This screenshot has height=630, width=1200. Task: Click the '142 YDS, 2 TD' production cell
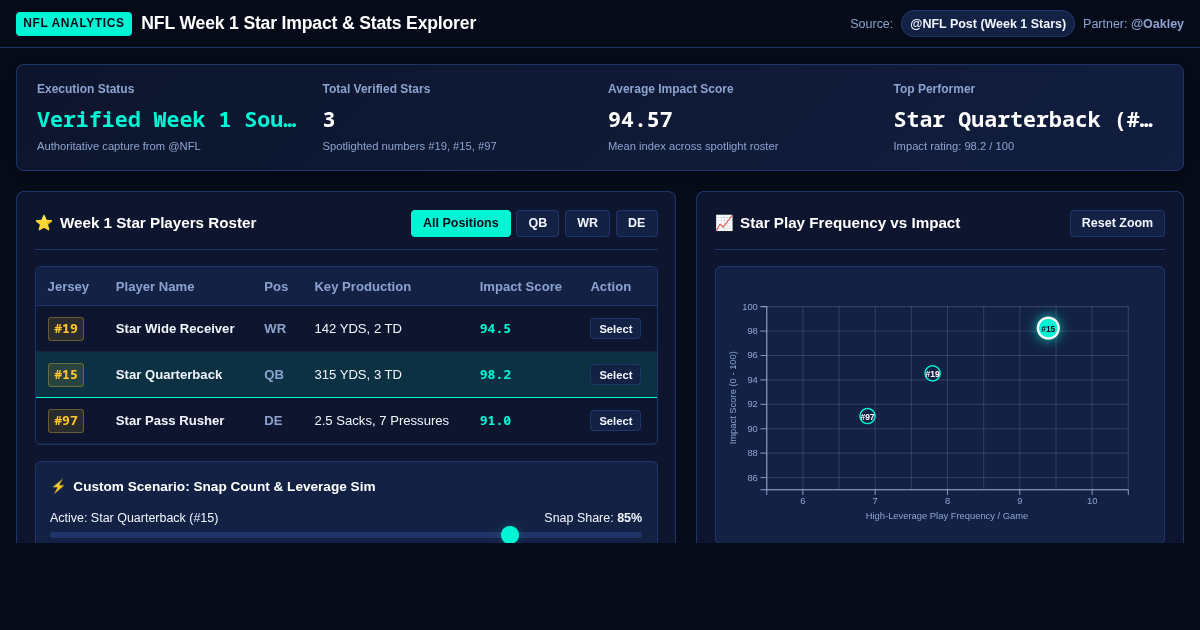click(x=358, y=329)
